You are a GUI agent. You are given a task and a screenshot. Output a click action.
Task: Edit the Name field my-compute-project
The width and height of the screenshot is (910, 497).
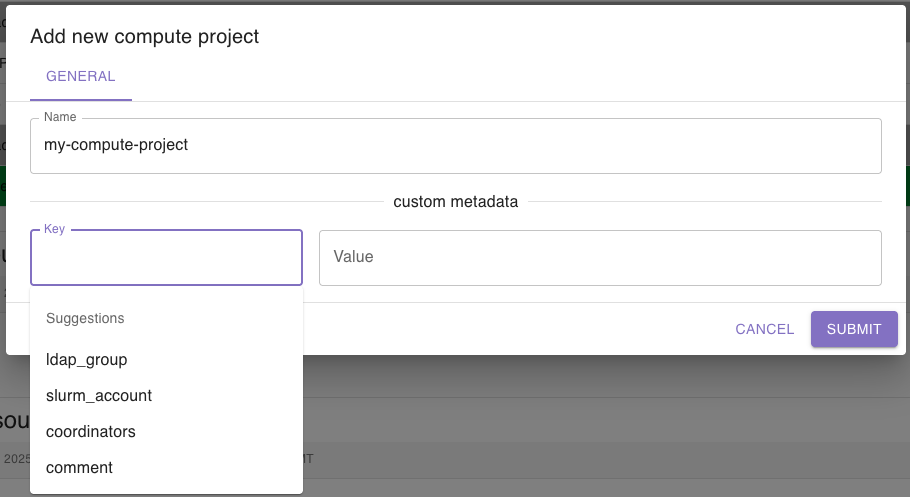456,146
